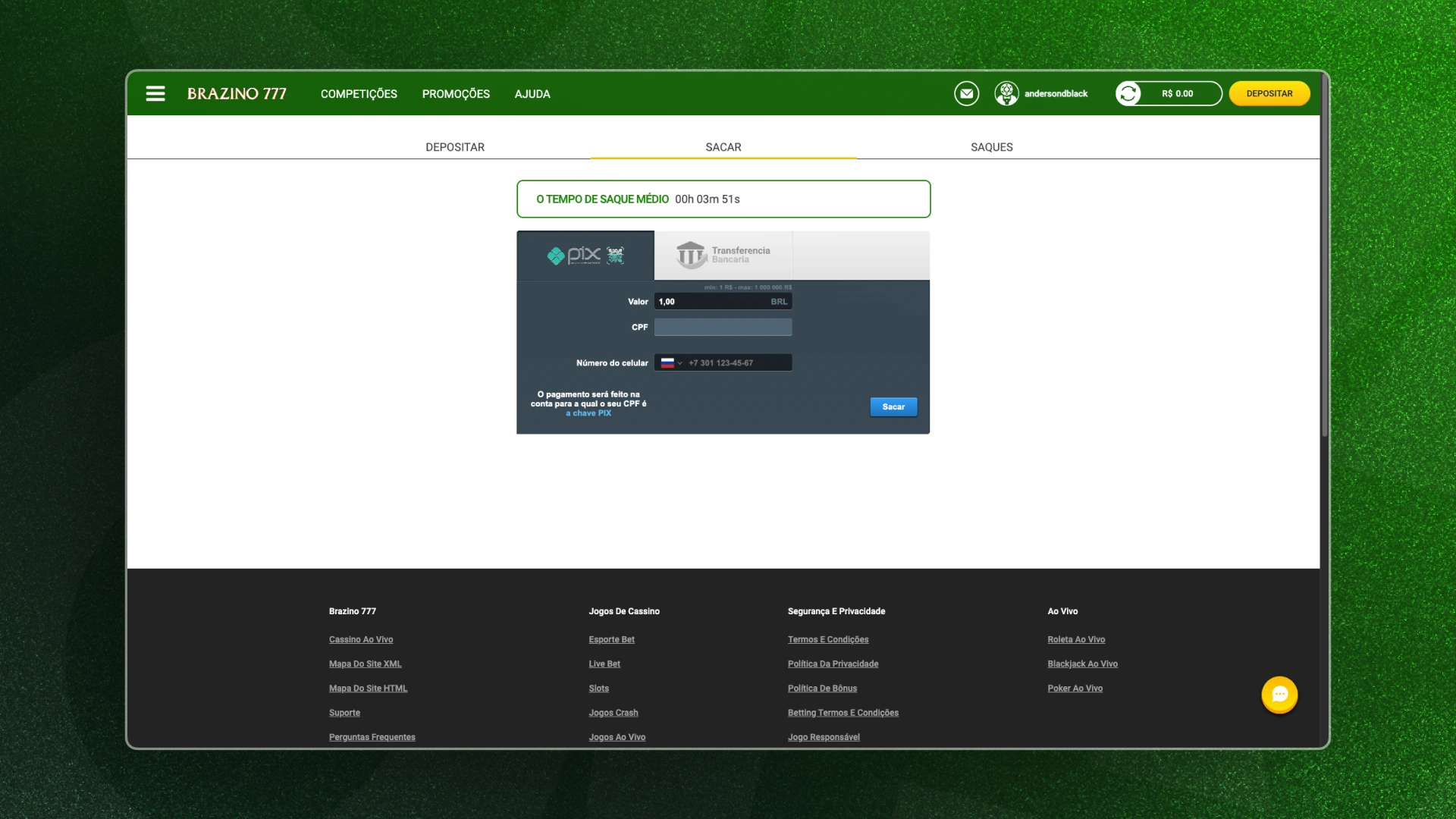
Task: Click the 'Ao Vivo' footer heading
Action: click(1062, 611)
